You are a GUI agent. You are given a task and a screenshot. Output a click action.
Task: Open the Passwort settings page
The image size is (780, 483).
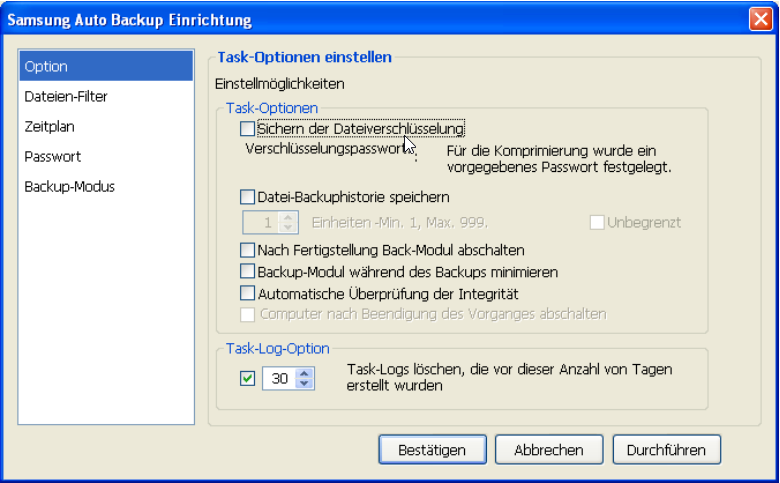pos(106,156)
